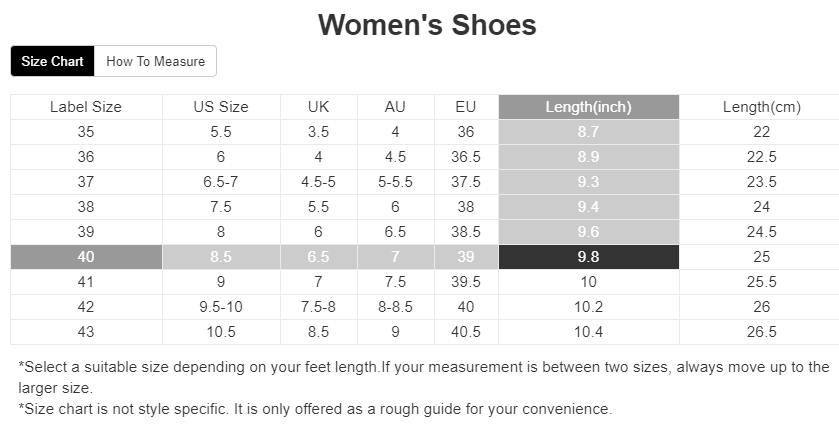Switch to the How To Measure tab
The image size is (839, 447).
pyautogui.click(x=155, y=61)
